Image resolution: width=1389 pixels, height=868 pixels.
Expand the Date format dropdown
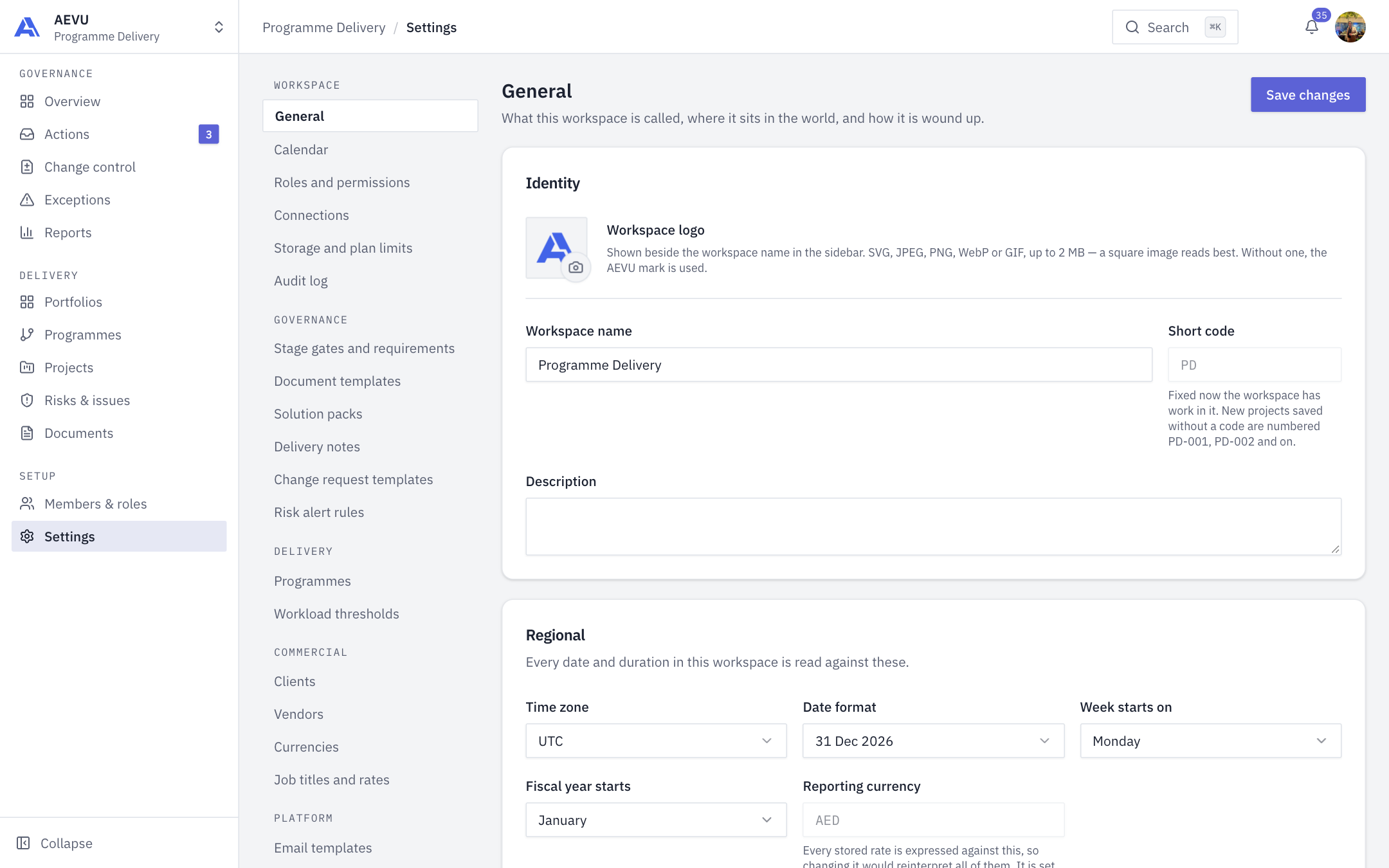point(933,741)
